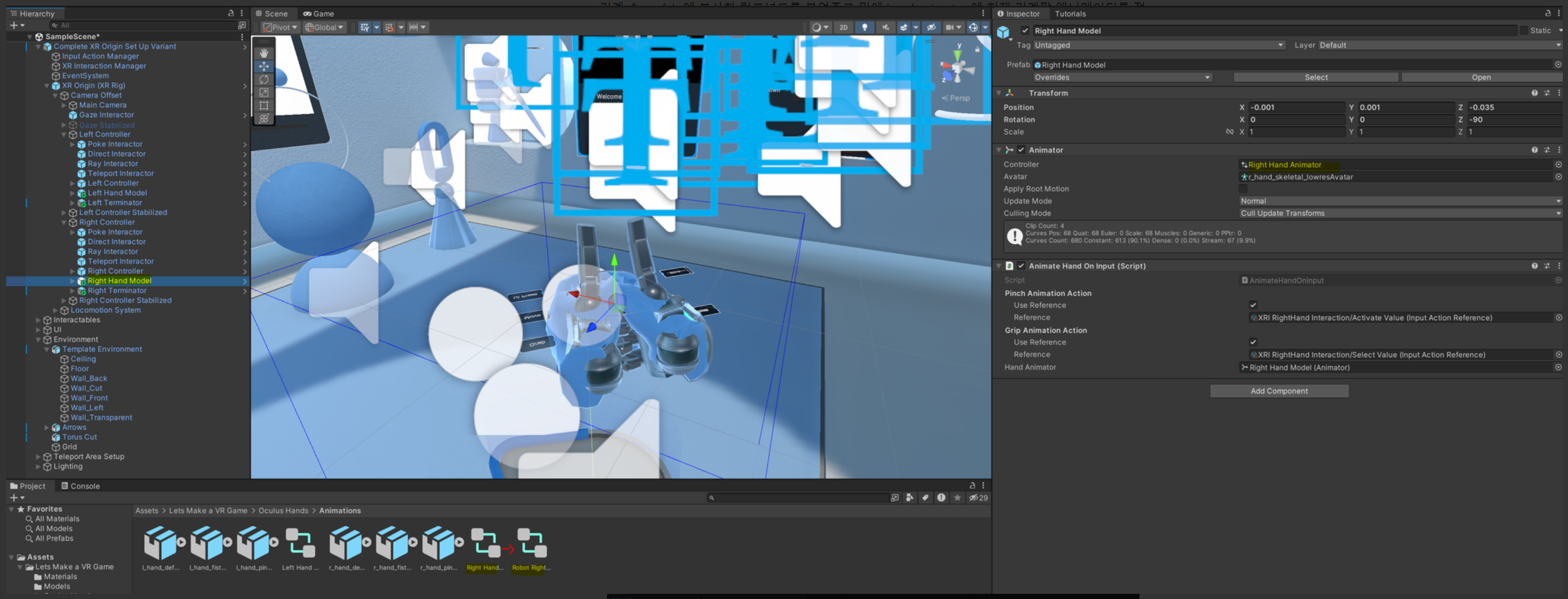The width and height of the screenshot is (1568, 599).
Task: Select the Rotate tool in scene toolbar
Action: click(x=264, y=79)
